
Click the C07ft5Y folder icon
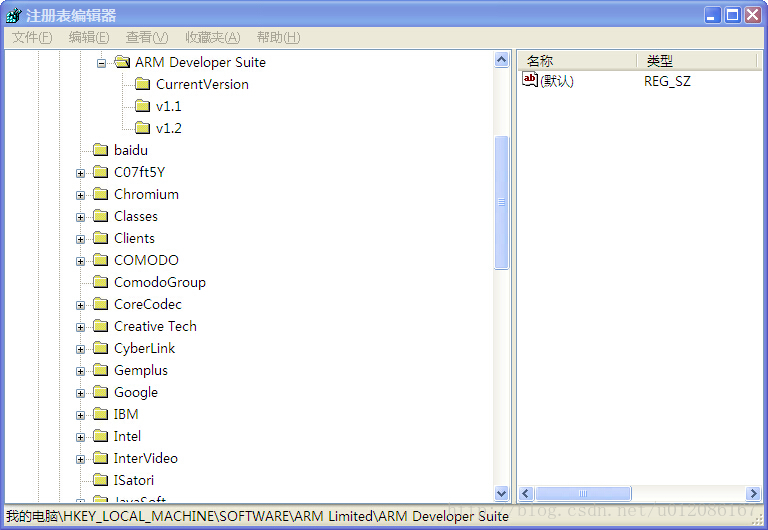pyautogui.click(x=100, y=172)
